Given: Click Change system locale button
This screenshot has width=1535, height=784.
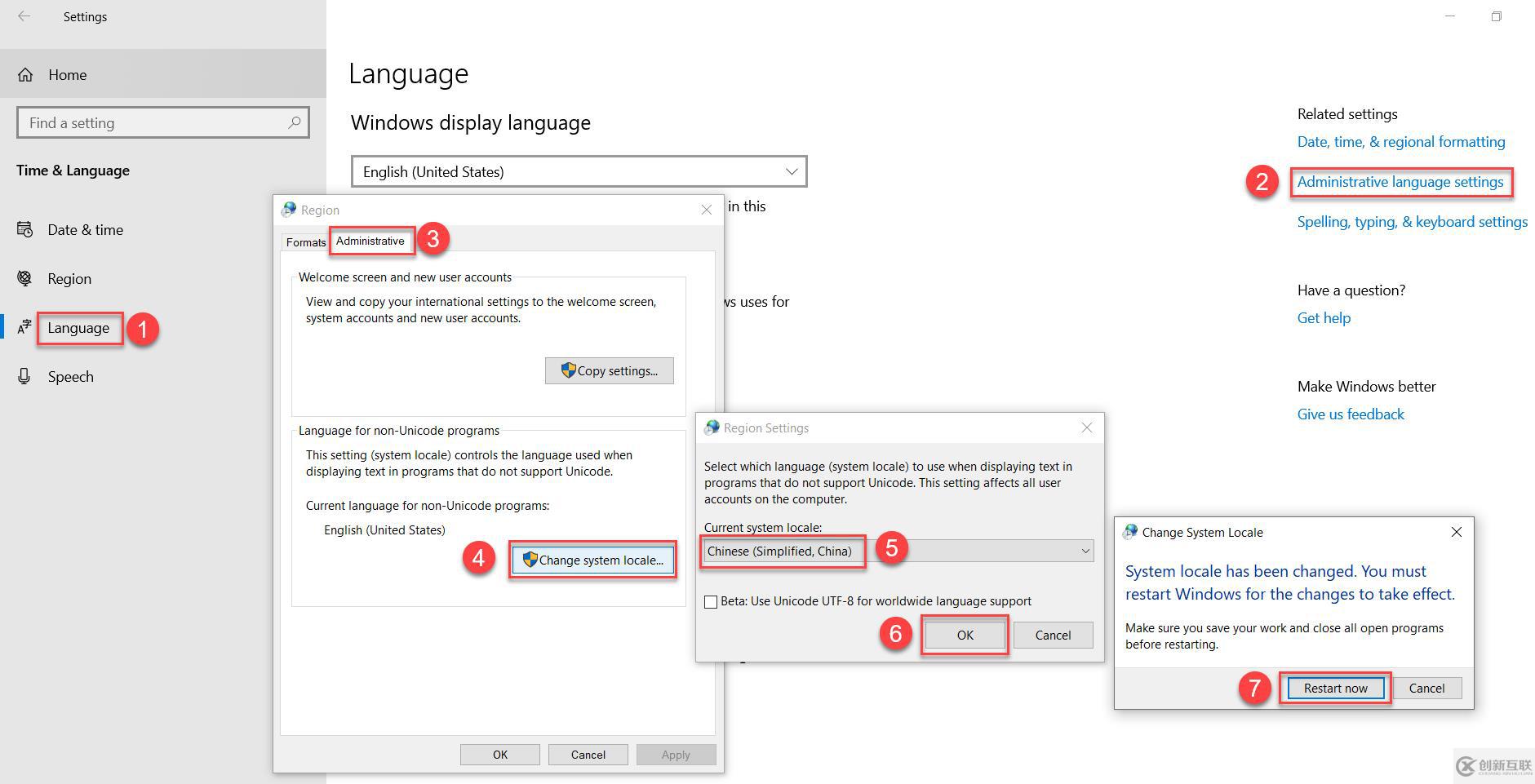Looking at the screenshot, I should click(x=593, y=560).
